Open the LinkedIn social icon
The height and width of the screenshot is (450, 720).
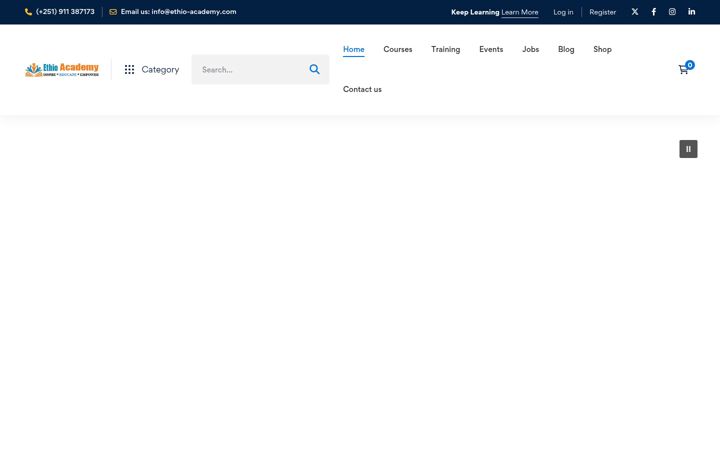[x=692, y=12]
